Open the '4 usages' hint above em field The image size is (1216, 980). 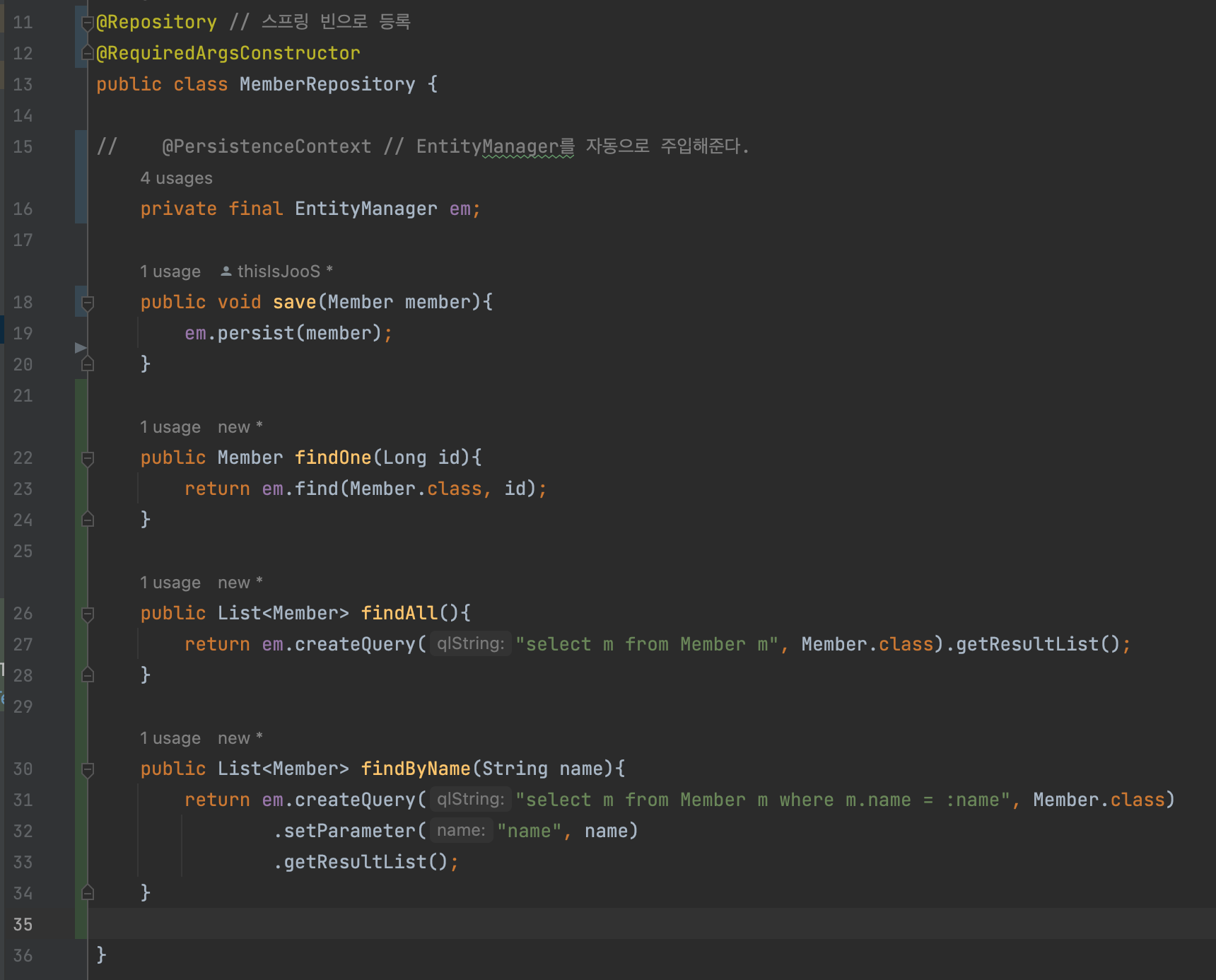(176, 178)
